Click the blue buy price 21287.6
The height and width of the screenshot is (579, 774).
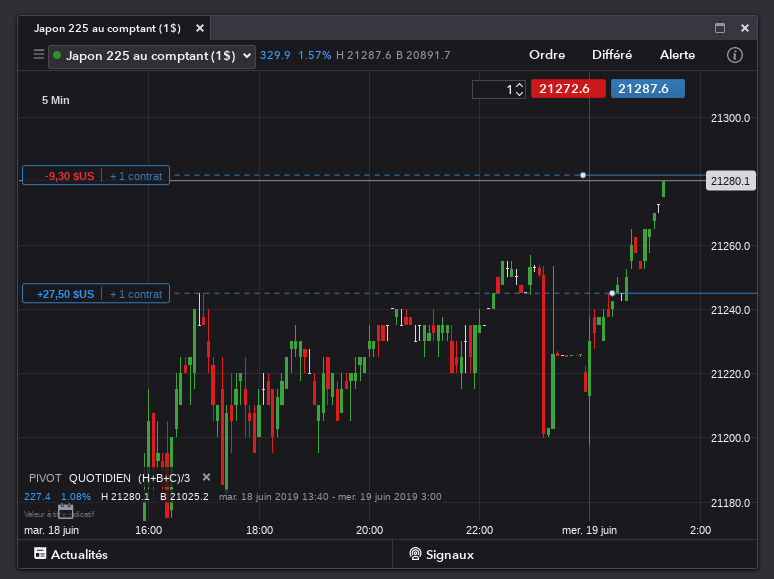tap(648, 89)
